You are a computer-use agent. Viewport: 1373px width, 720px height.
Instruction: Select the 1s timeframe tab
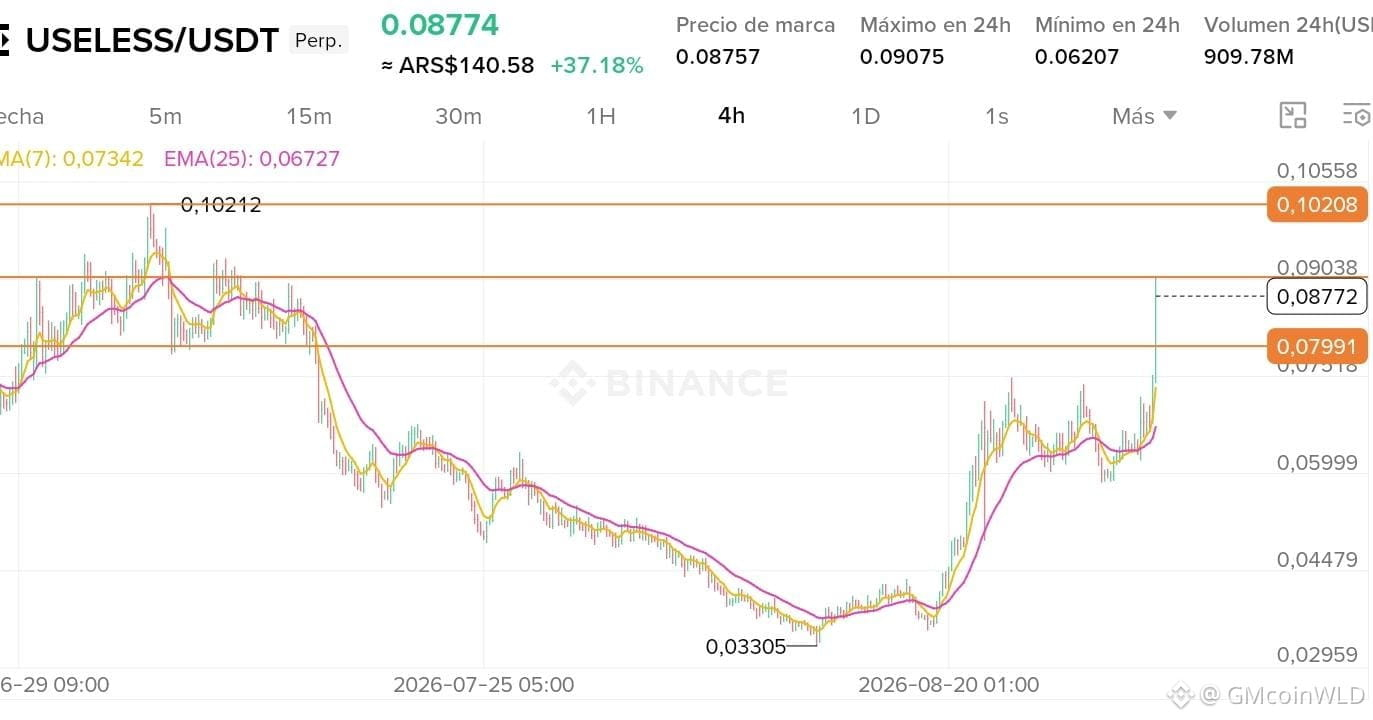tap(996, 116)
